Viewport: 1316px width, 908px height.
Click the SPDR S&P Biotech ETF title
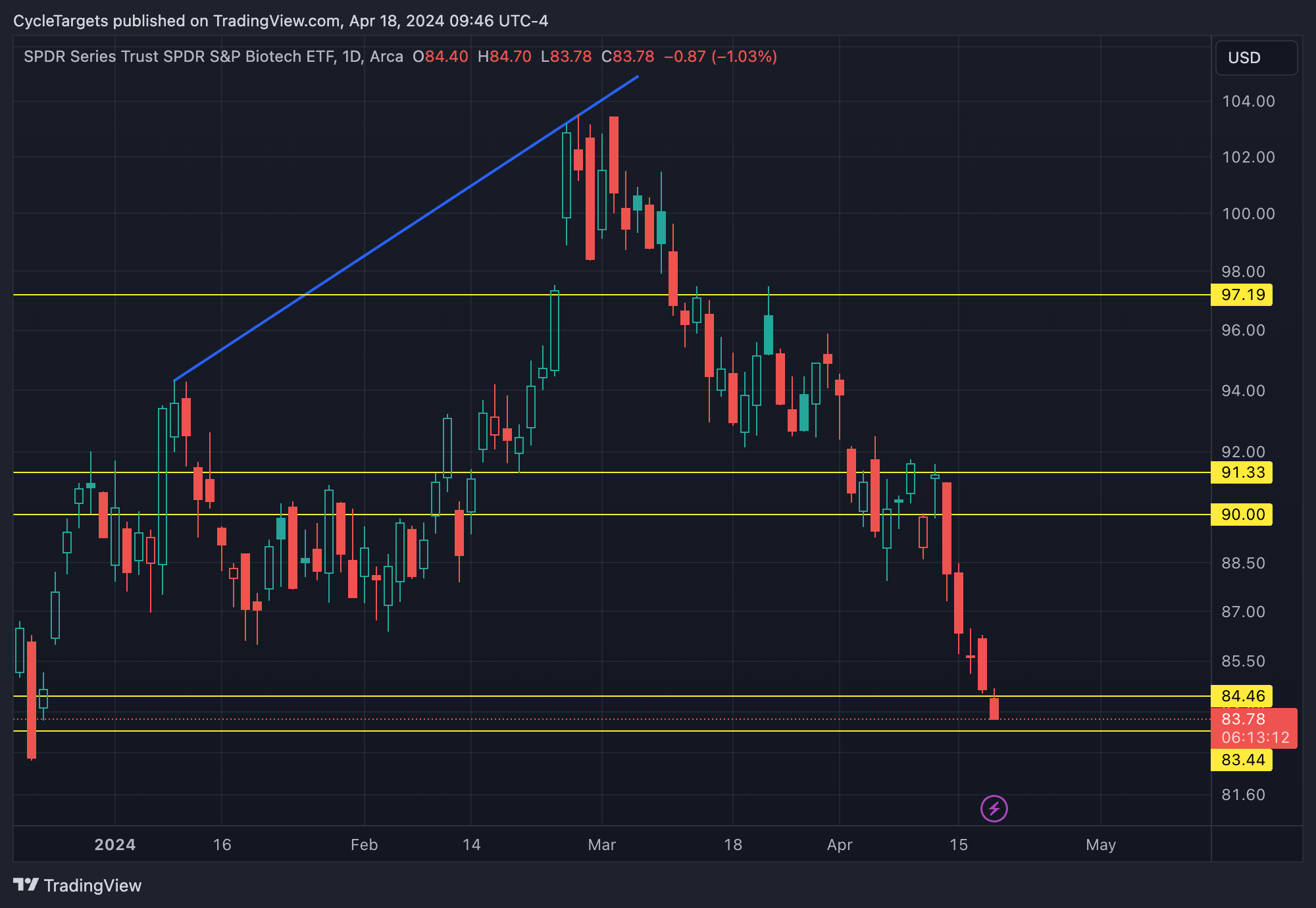click(213, 57)
